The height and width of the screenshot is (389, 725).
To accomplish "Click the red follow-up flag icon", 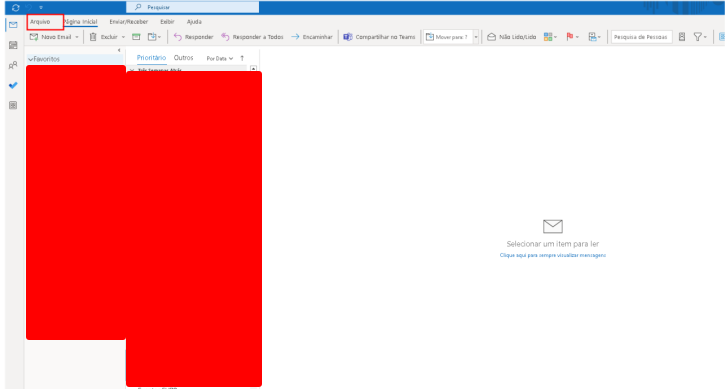I will (570, 37).
